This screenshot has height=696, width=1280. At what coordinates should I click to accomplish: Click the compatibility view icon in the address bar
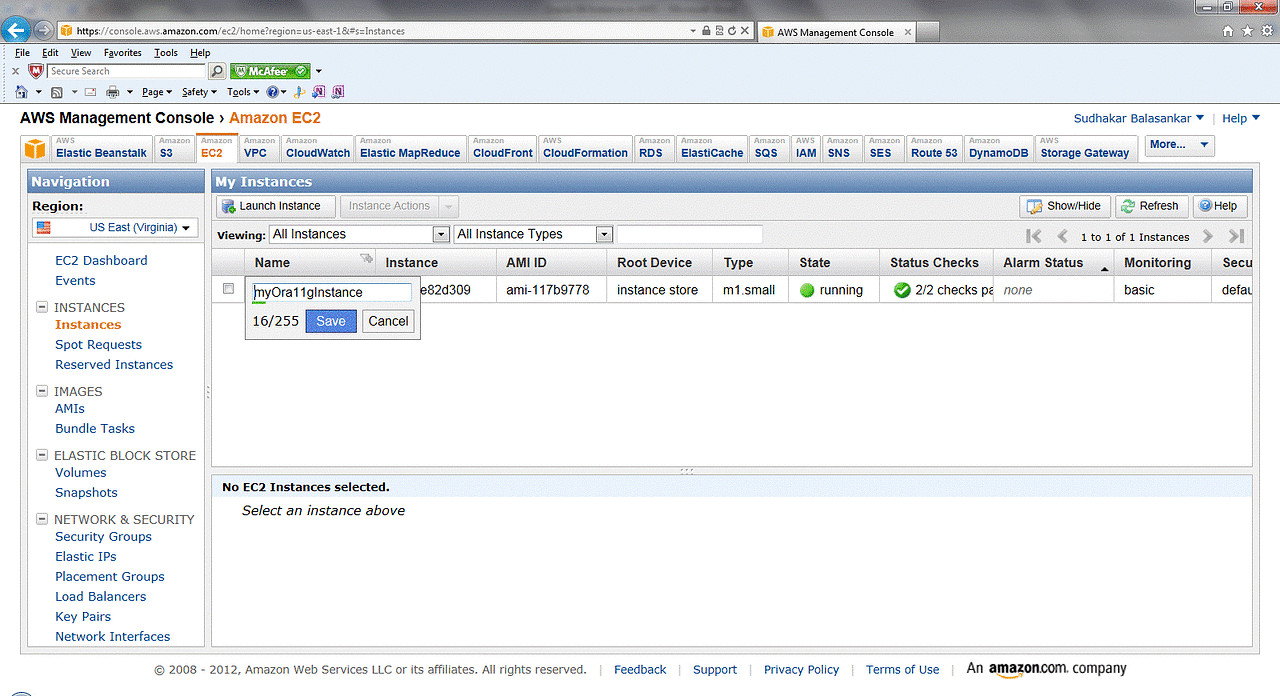720,31
